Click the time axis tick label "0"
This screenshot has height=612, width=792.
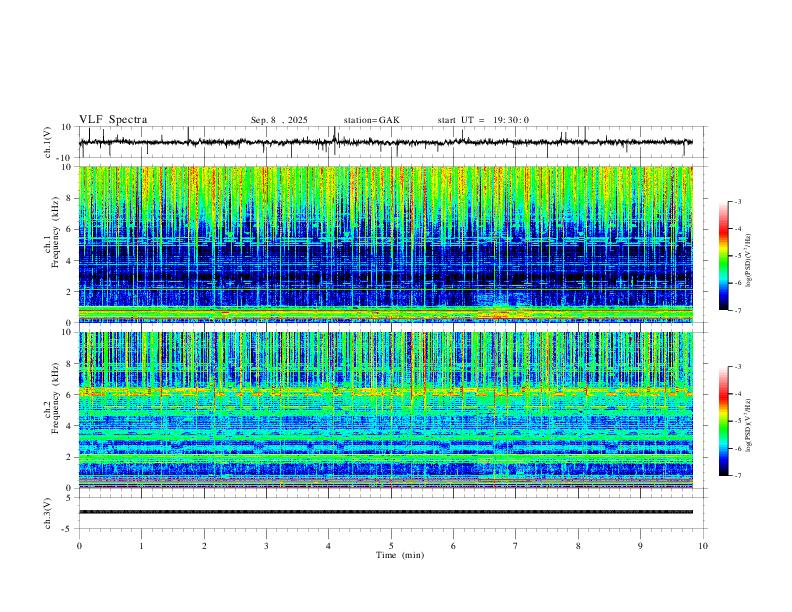point(79,546)
